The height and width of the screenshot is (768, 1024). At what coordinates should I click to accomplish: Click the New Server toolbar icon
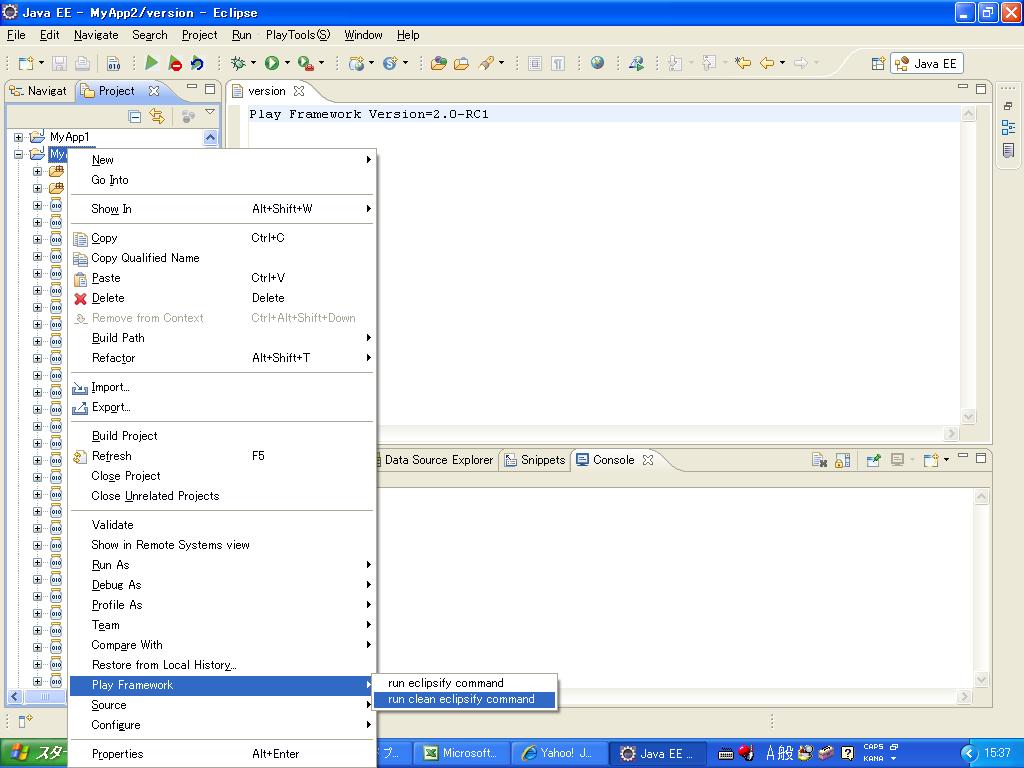click(x=357, y=63)
